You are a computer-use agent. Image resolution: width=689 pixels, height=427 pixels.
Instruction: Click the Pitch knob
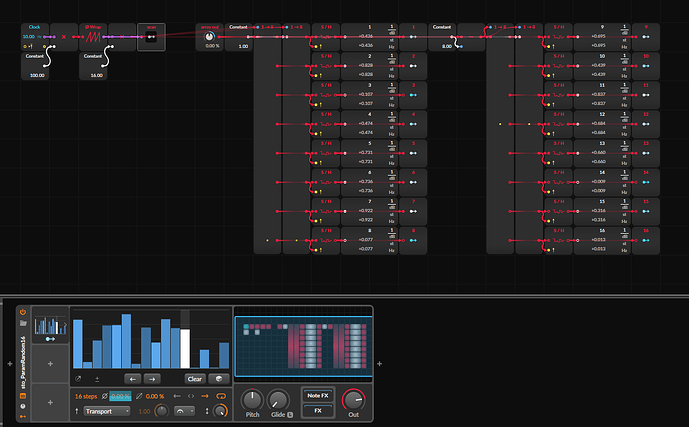pyautogui.click(x=251, y=398)
